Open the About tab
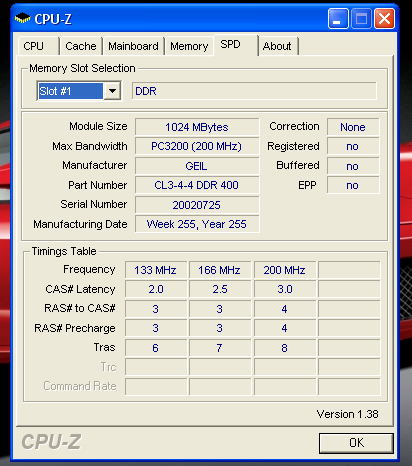Image resolution: width=412 pixels, height=466 pixels. pyautogui.click(x=277, y=46)
